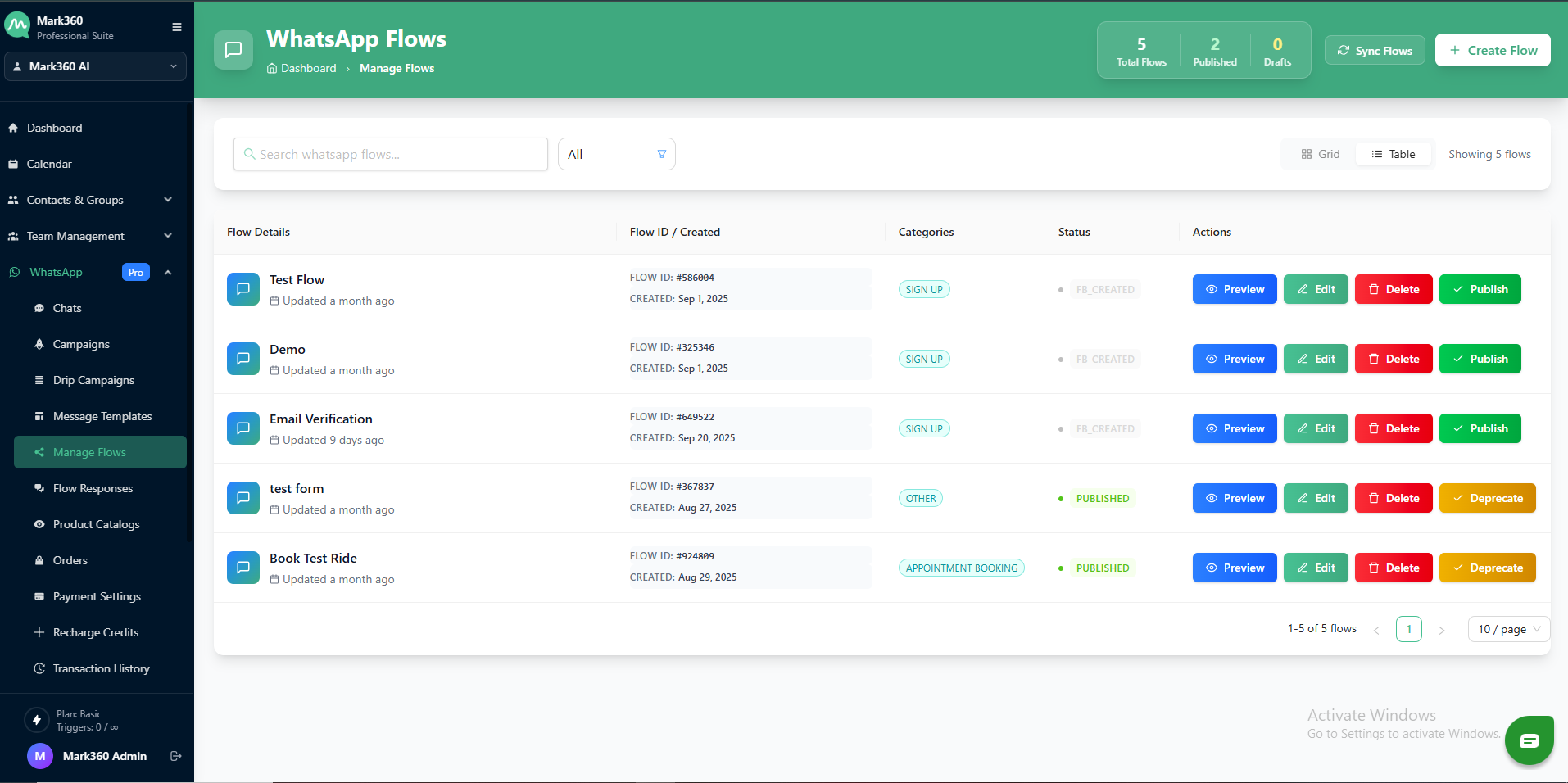
Task: Click the Mark360 logo icon
Action: (17, 26)
